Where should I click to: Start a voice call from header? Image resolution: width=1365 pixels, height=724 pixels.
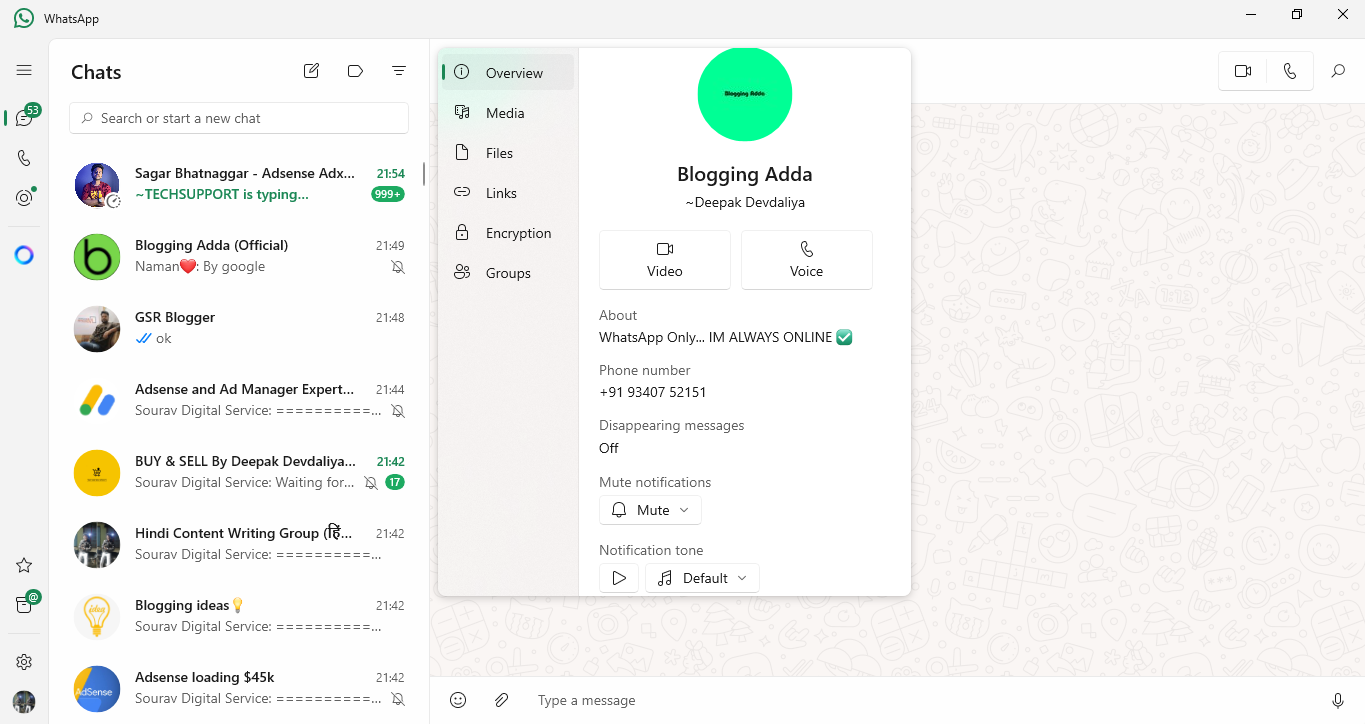point(1290,71)
